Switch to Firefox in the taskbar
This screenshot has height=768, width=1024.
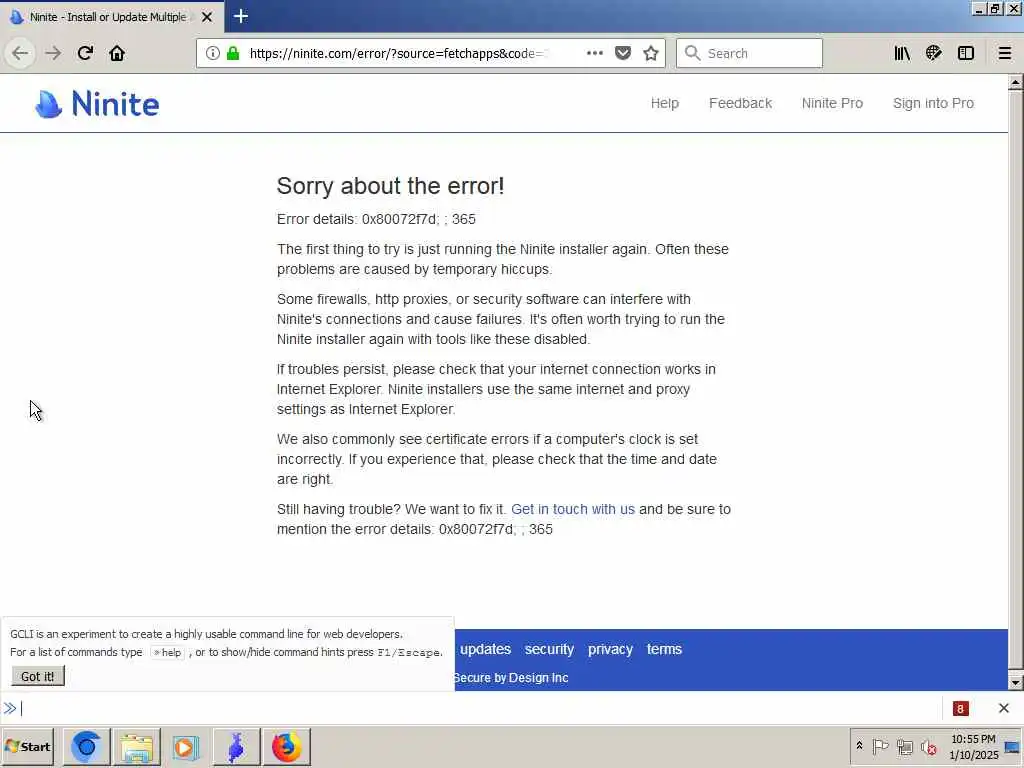(287, 746)
